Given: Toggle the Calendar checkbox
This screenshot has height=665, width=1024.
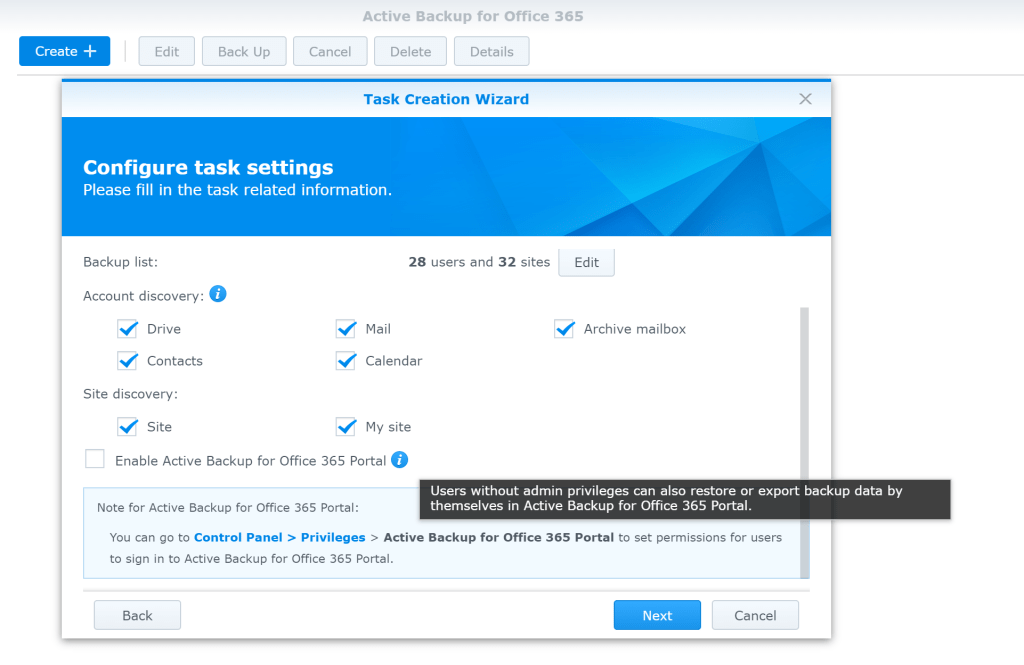Looking at the screenshot, I should [x=346, y=361].
